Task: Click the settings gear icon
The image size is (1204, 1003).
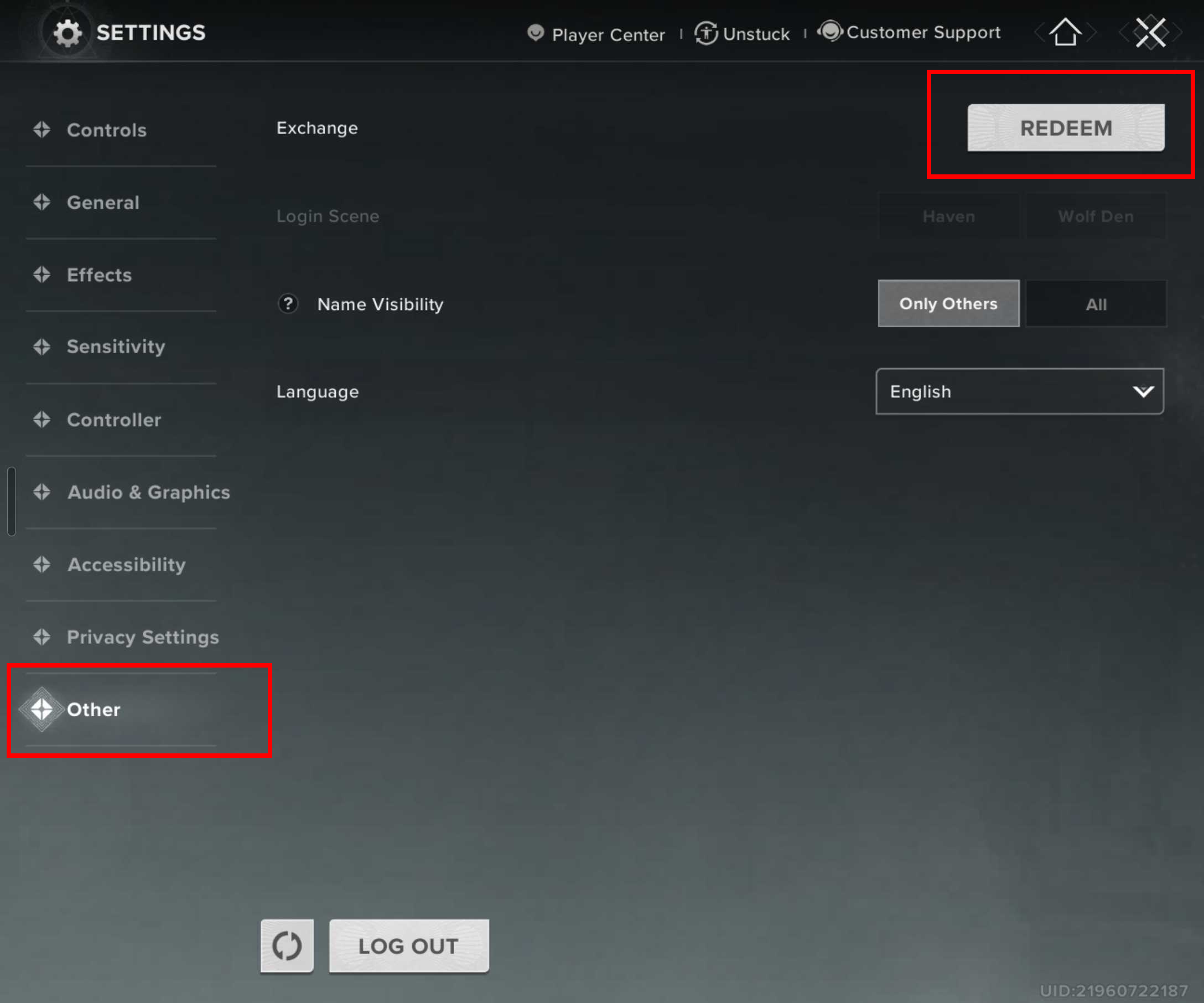Action: pyautogui.click(x=68, y=32)
